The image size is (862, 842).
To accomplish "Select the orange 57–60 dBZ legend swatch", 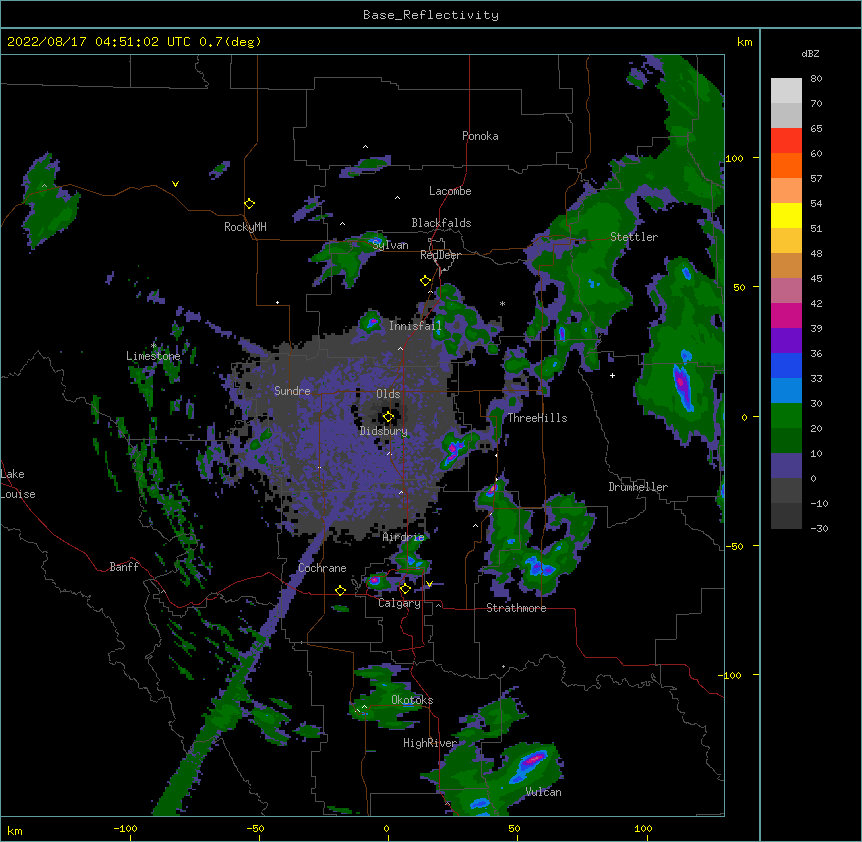I will (786, 166).
